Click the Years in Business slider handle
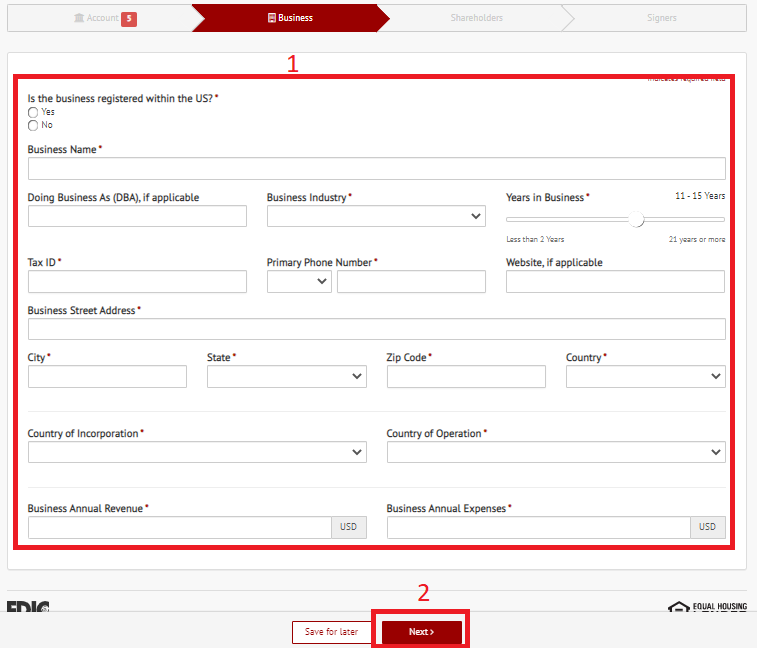Screen dimensions: 757x648 [x=636, y=219]
